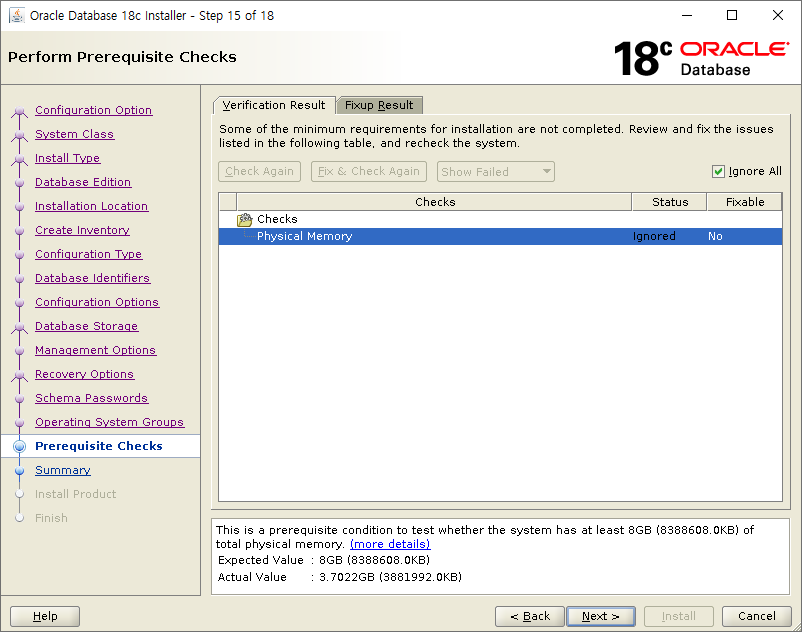The image size is (802, 632).
Task: Click the Database Edition step marker icon
Action: [x=19, y=183]
